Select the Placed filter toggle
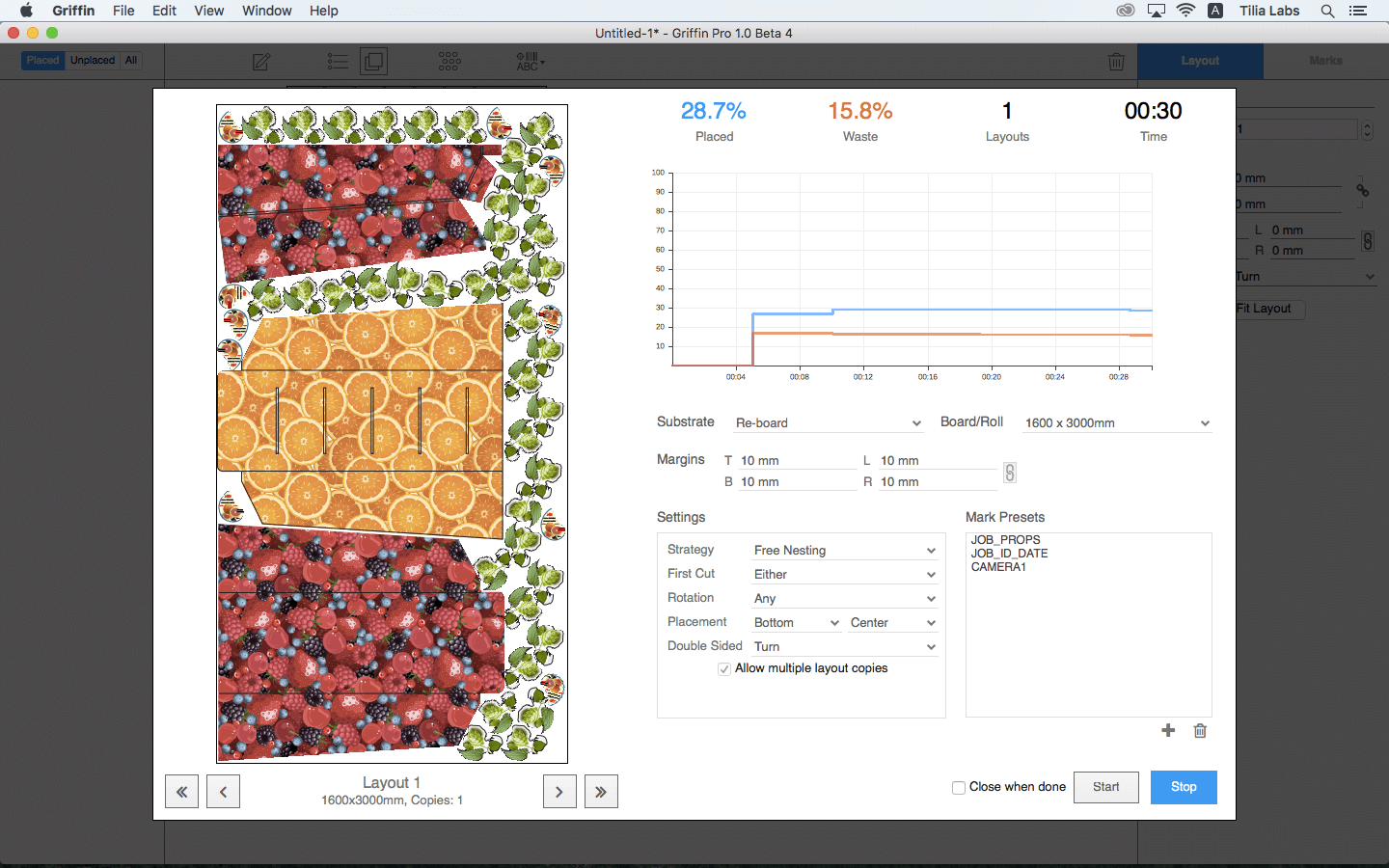This screenshot has width=1389, height=868. tap(42, 61)
